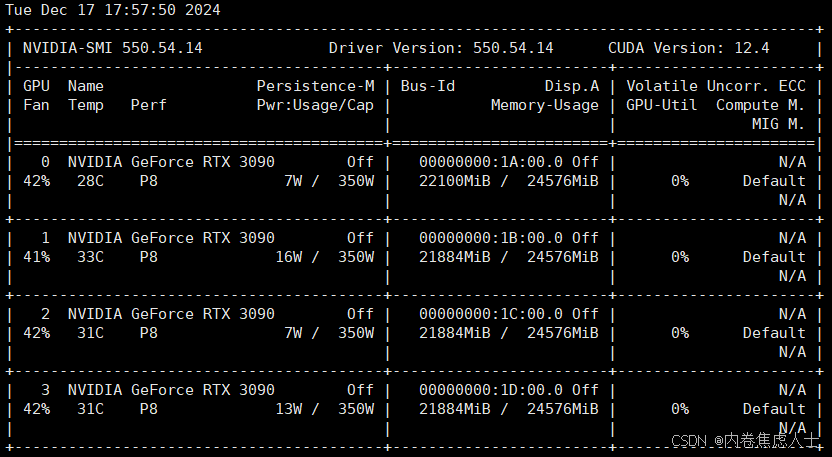Select GPU 0 temperature 28C
This screenshot has height=457, width=832.
[90, 181]
